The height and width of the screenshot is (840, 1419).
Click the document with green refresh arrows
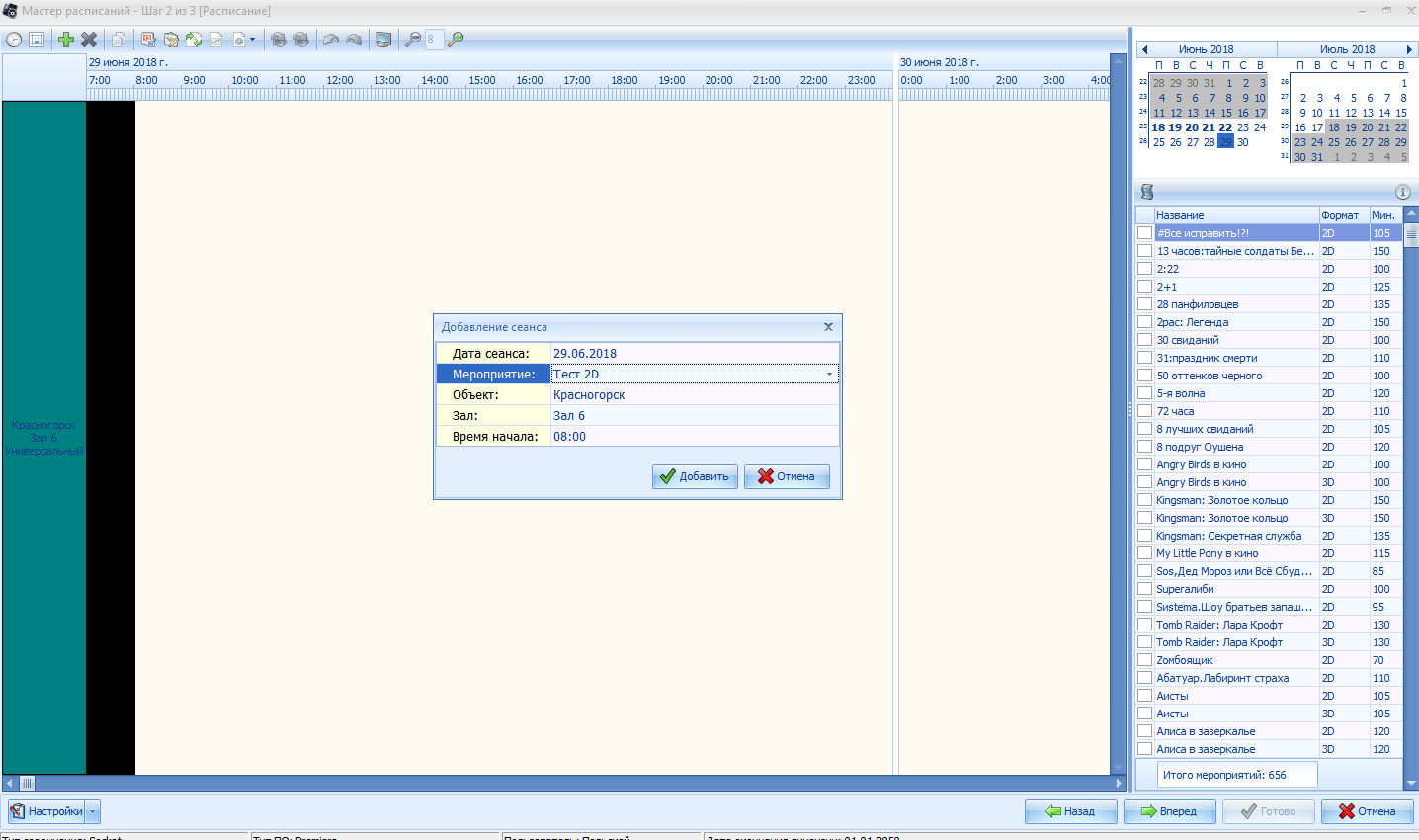[x=194, y=40]
